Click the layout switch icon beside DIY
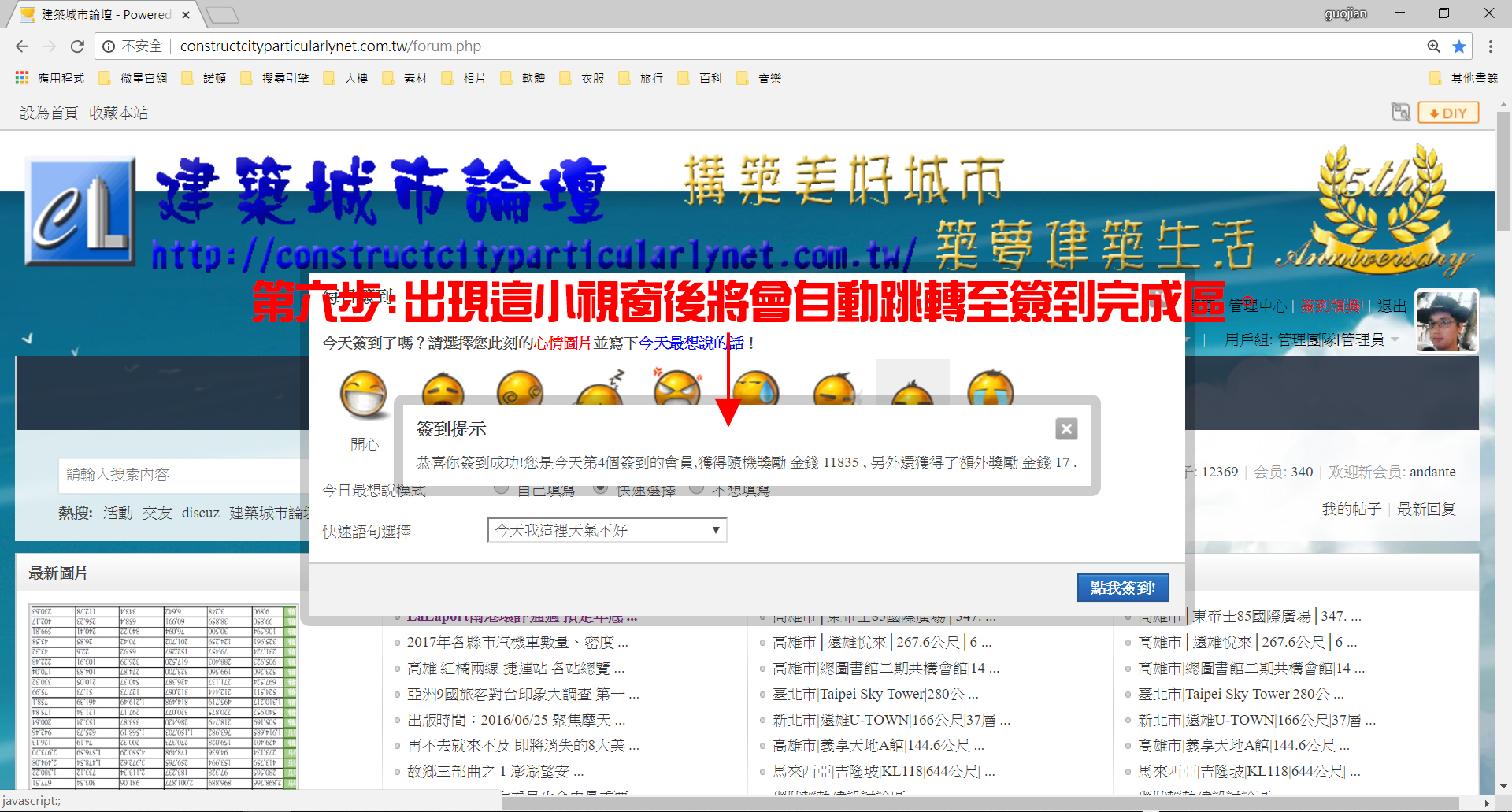 click(1400, 113)
